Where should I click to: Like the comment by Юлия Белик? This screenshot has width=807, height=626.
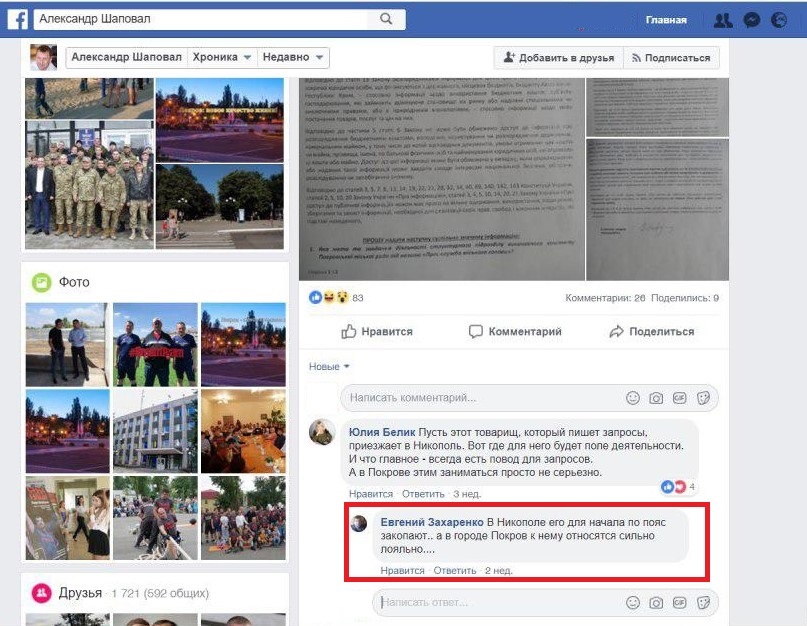point(370,494)
